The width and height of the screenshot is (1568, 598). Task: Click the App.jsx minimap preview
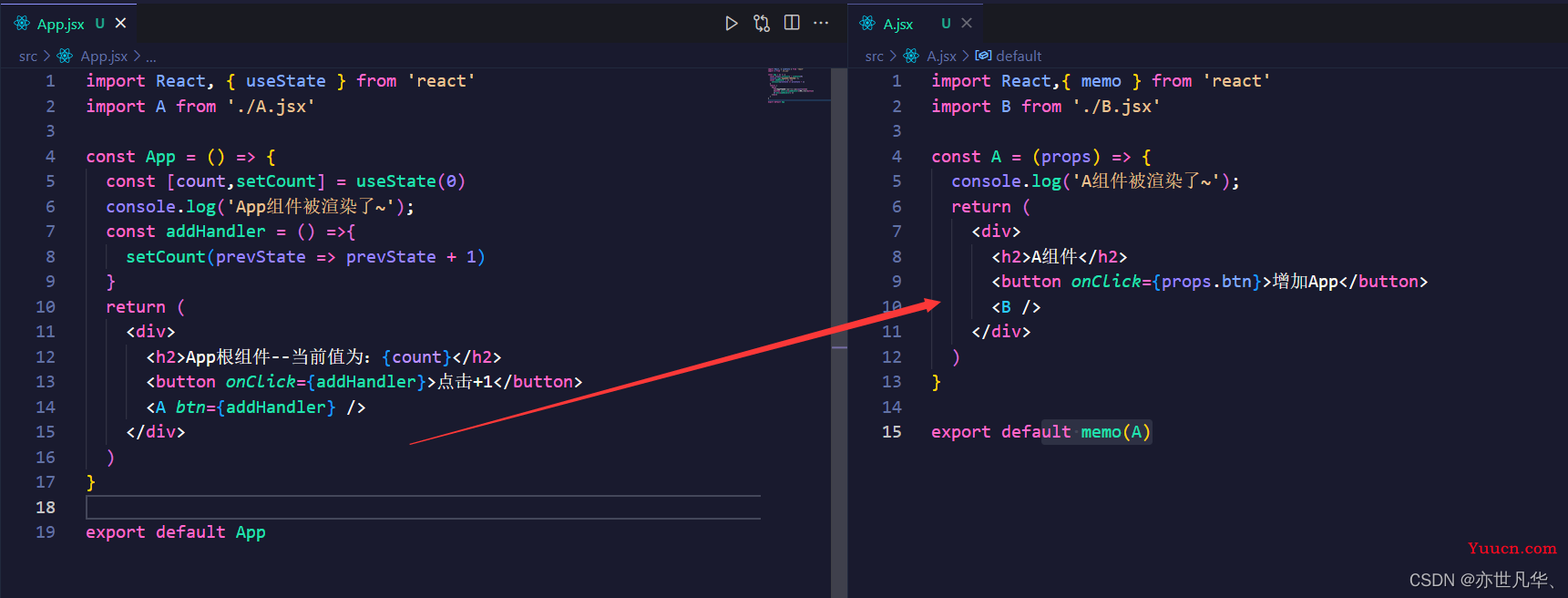click(797, 85)
